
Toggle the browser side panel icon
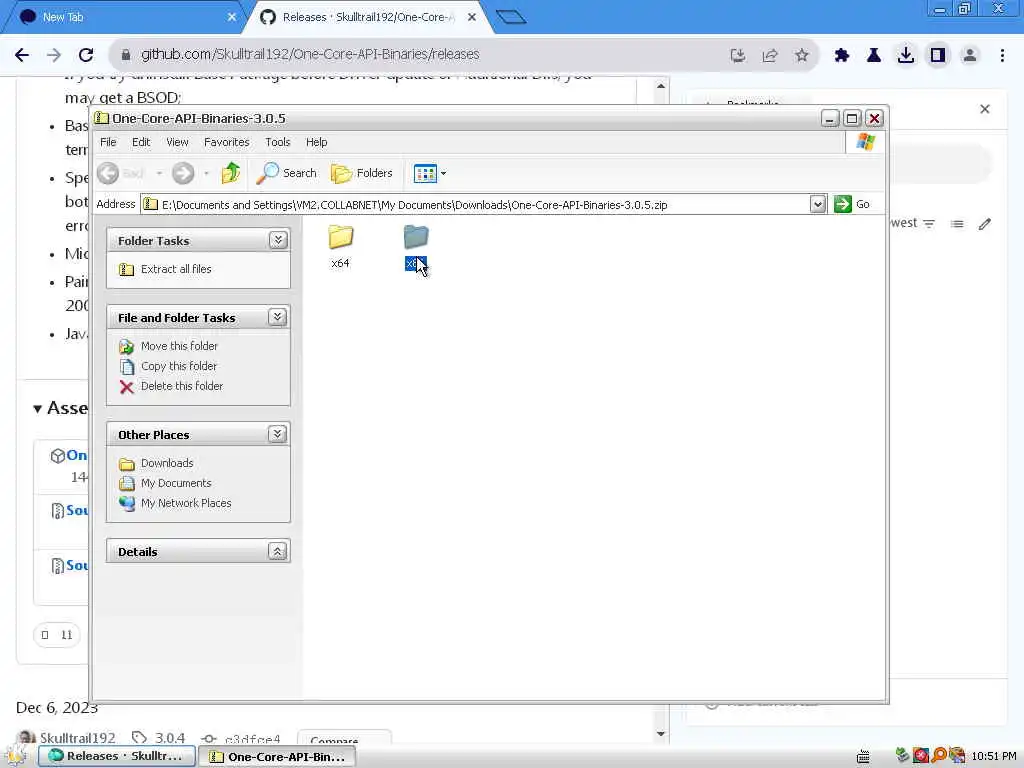click(x=938, y=56)
